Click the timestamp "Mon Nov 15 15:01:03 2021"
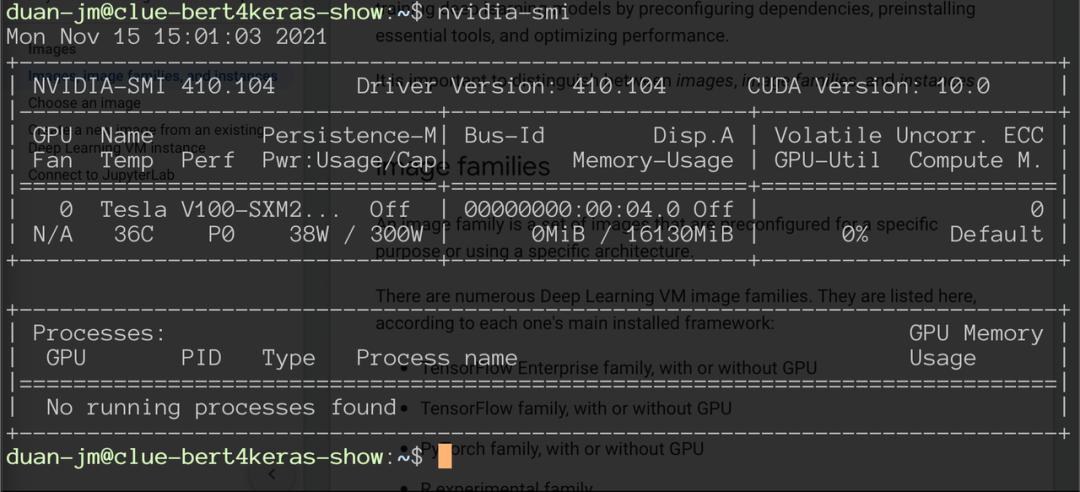The height and width of the screenshot is (492, 1080). [166, 37]
